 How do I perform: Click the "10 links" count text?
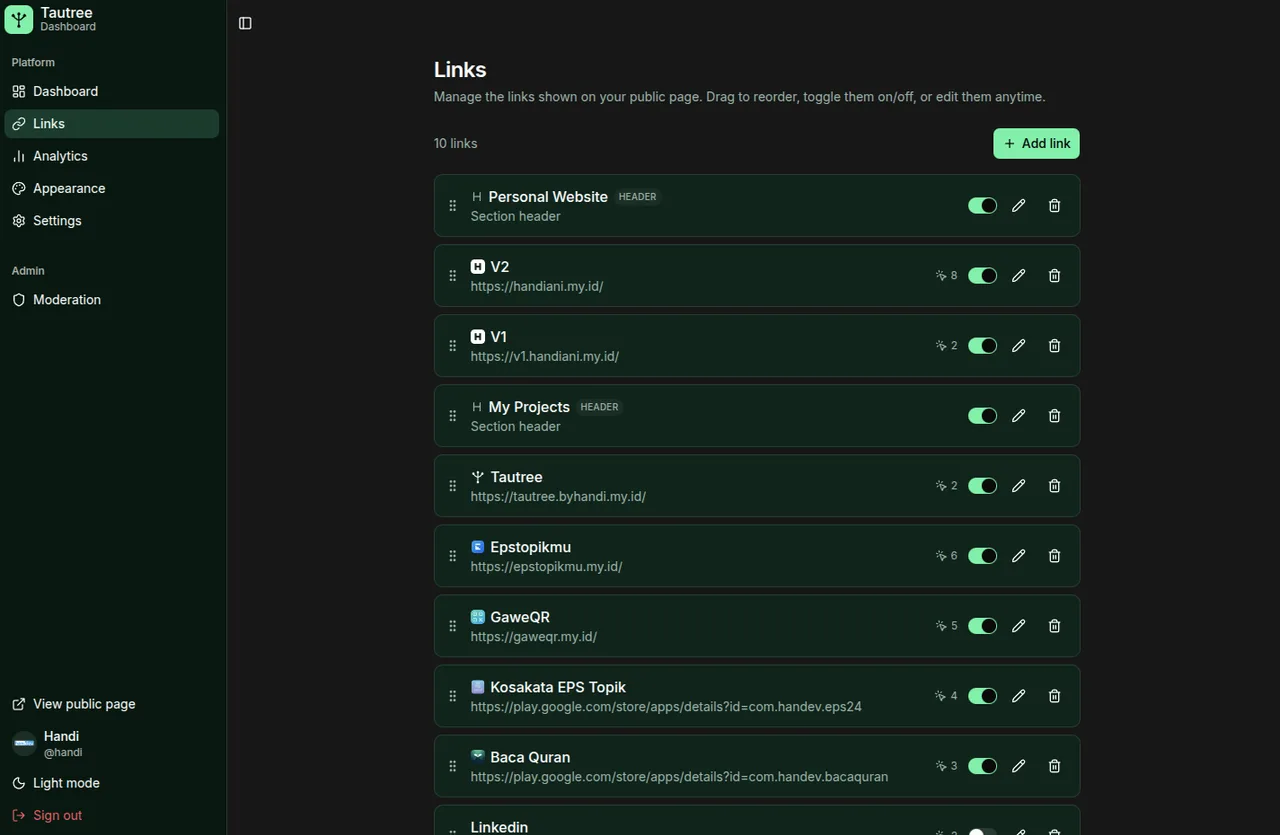click(456, 144)
